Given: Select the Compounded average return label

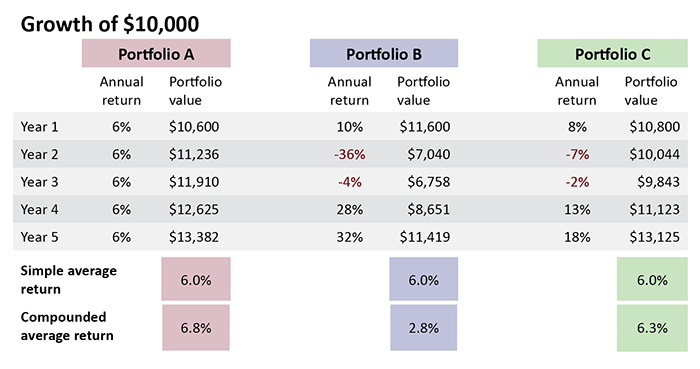Looking at the screenshot, I should pyautogui.click(x=67, y=326).
